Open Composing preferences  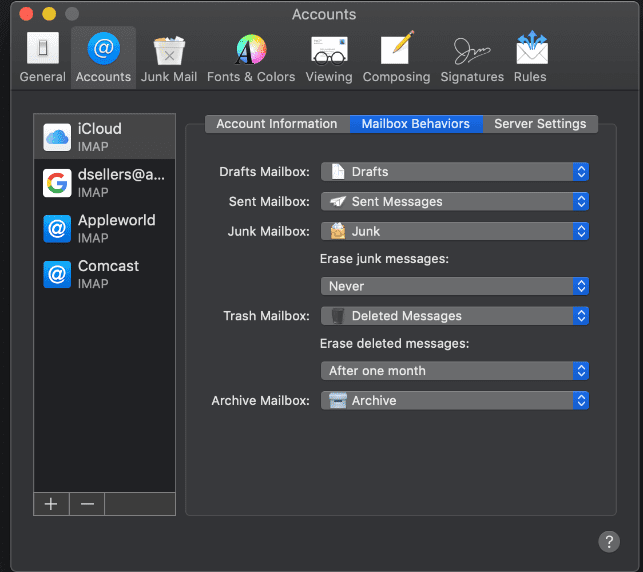(396, 58)
